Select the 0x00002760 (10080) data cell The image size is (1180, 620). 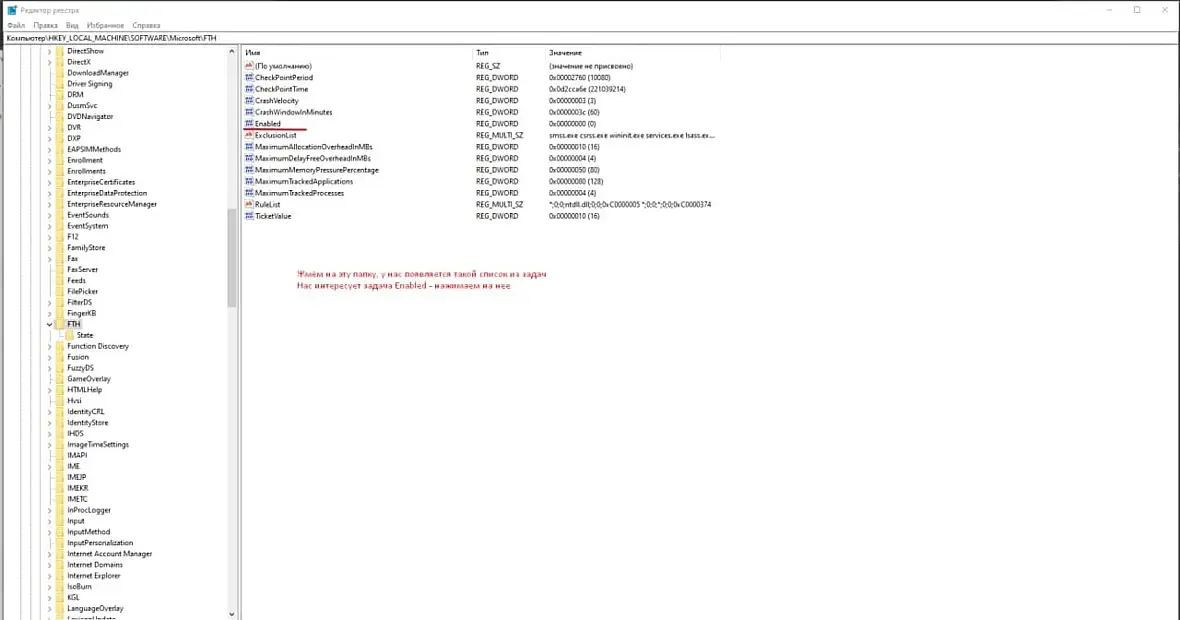click(x=579, y=78)
